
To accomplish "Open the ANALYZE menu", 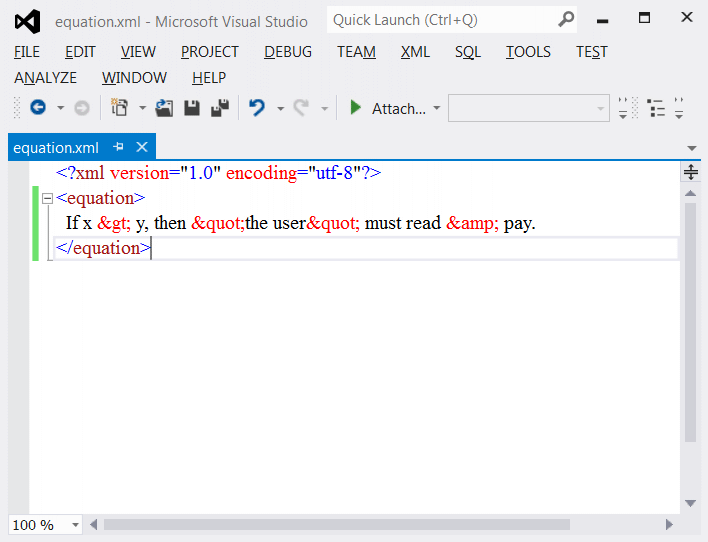I will [45, 78].
